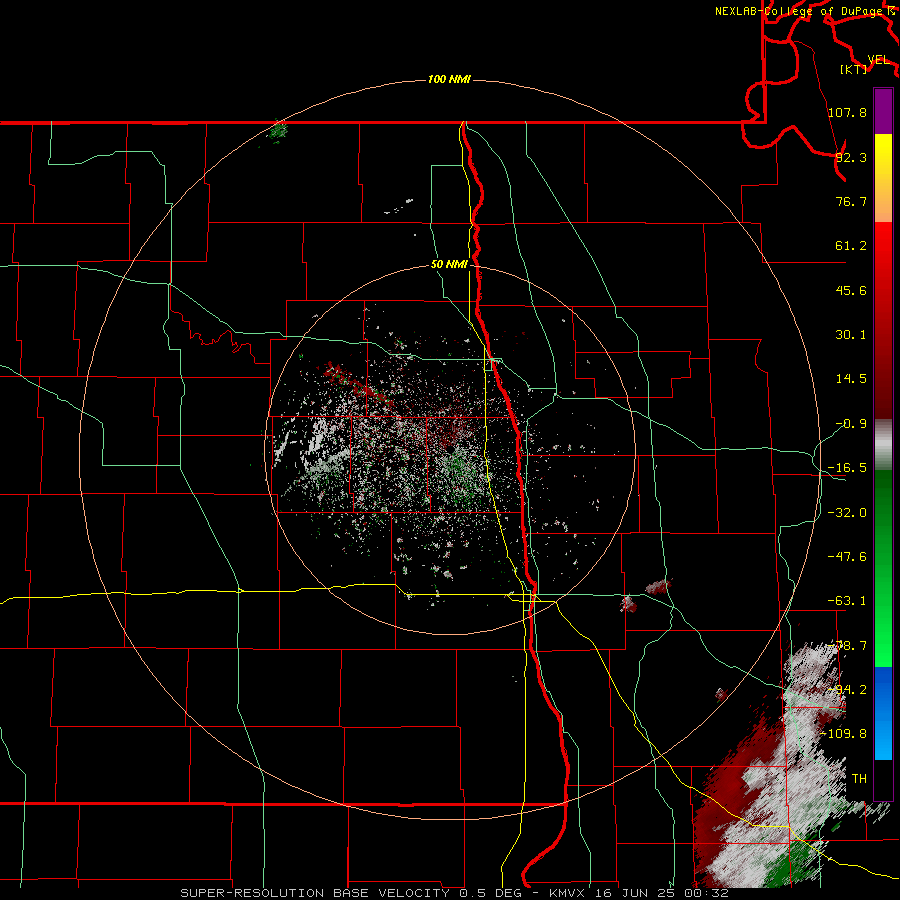The width and height of the screenshot is (900, 900).
Task: Pick the gray segment of the color bar
Action: tap(883, 445)
